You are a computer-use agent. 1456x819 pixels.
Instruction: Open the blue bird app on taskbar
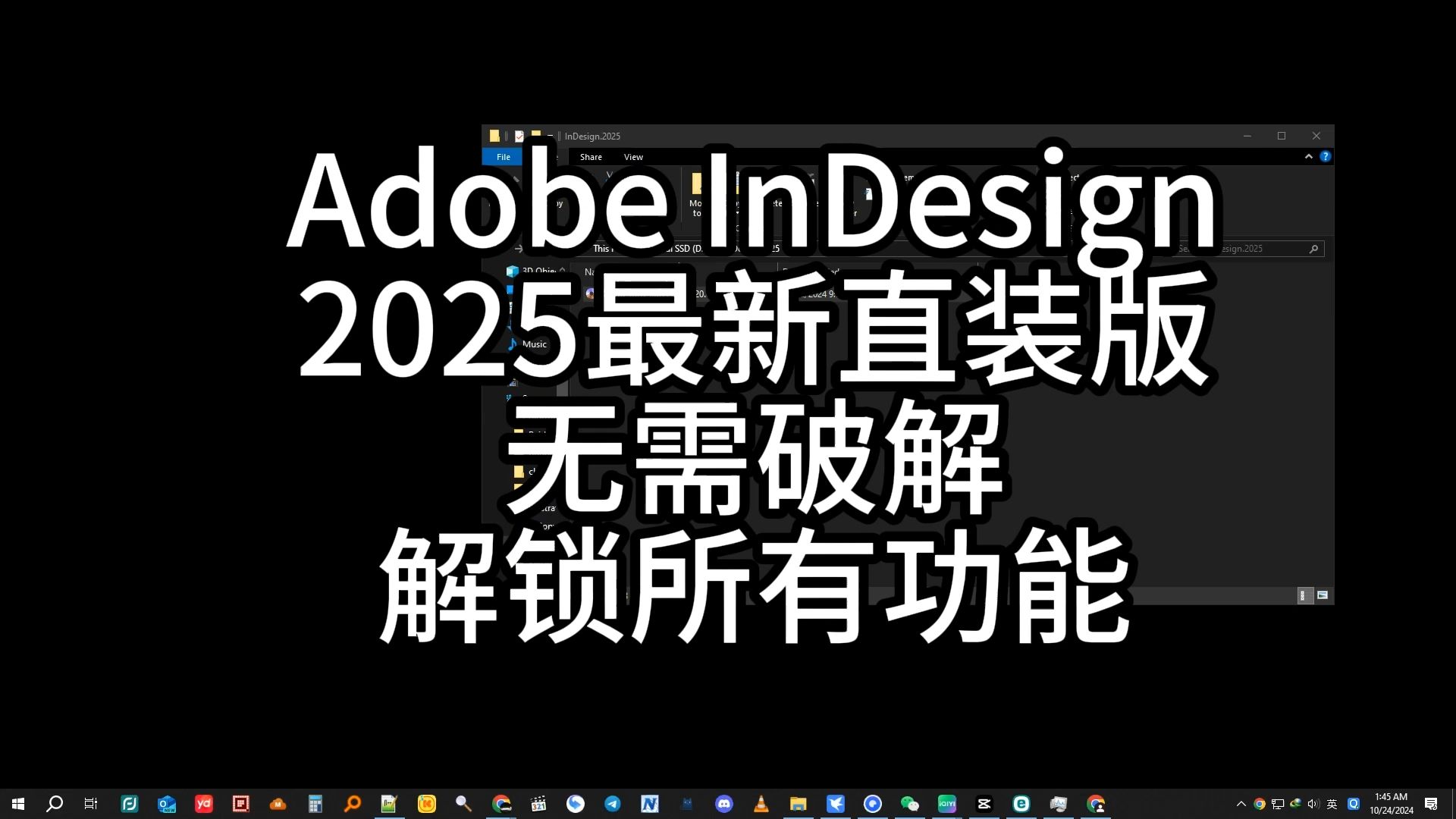(836, 804)
